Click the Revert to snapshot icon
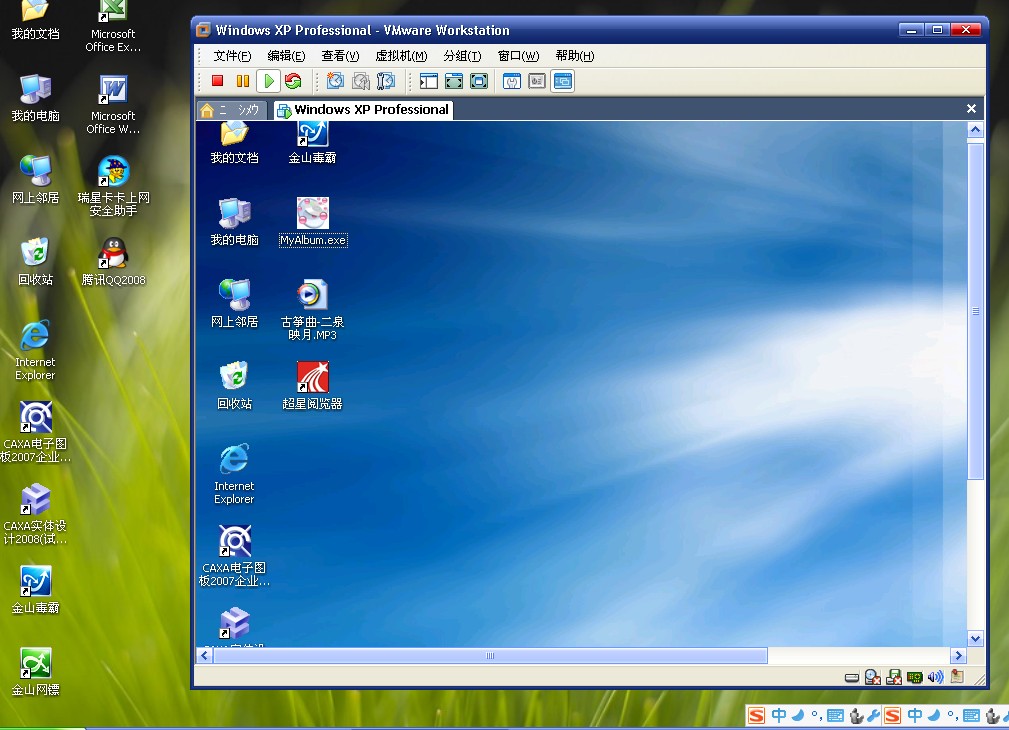The image size is (1009, 730). pyautogui.click(x=360, y=81)
